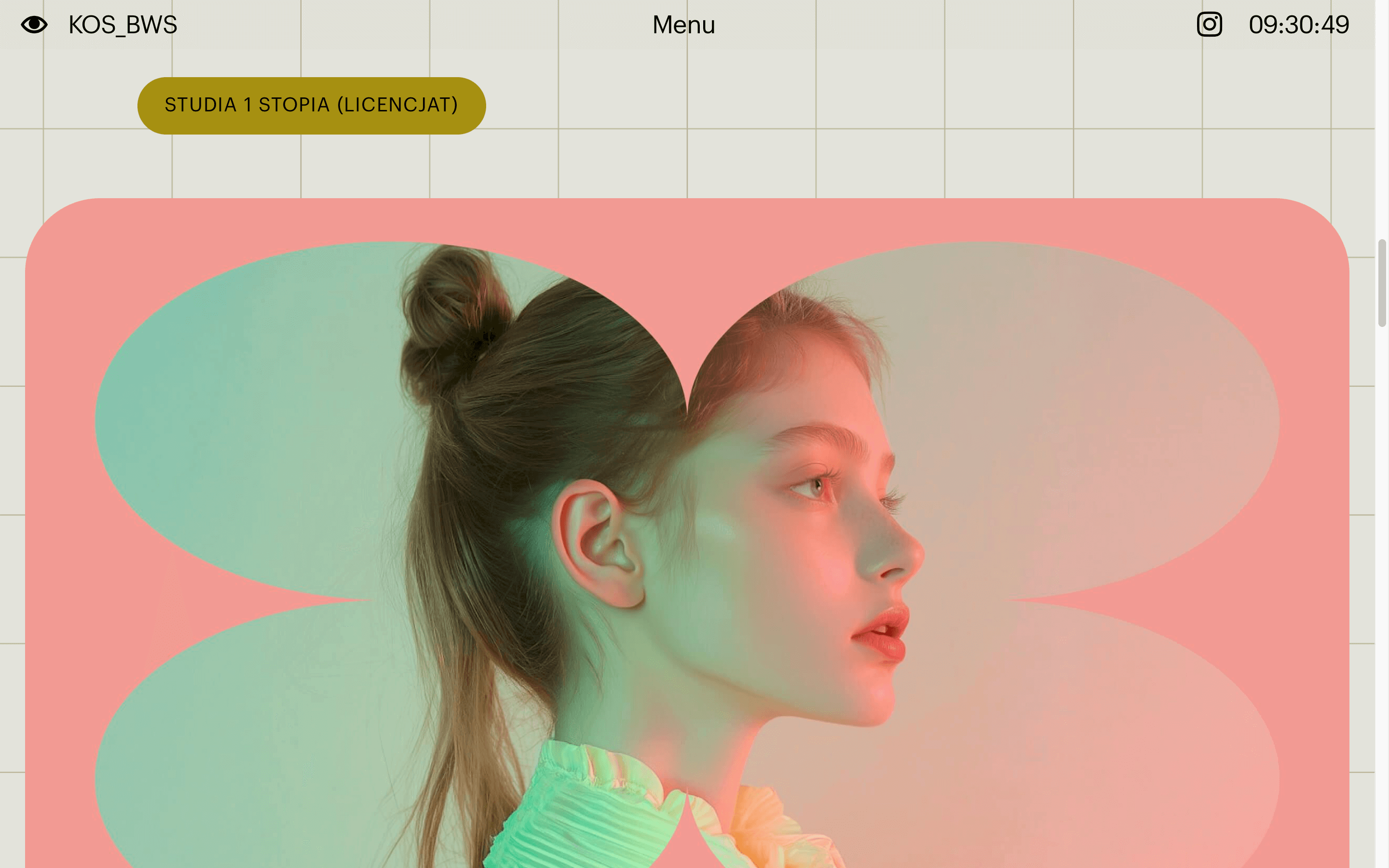Click the 09:30:49 clock display

(1298, 25)
